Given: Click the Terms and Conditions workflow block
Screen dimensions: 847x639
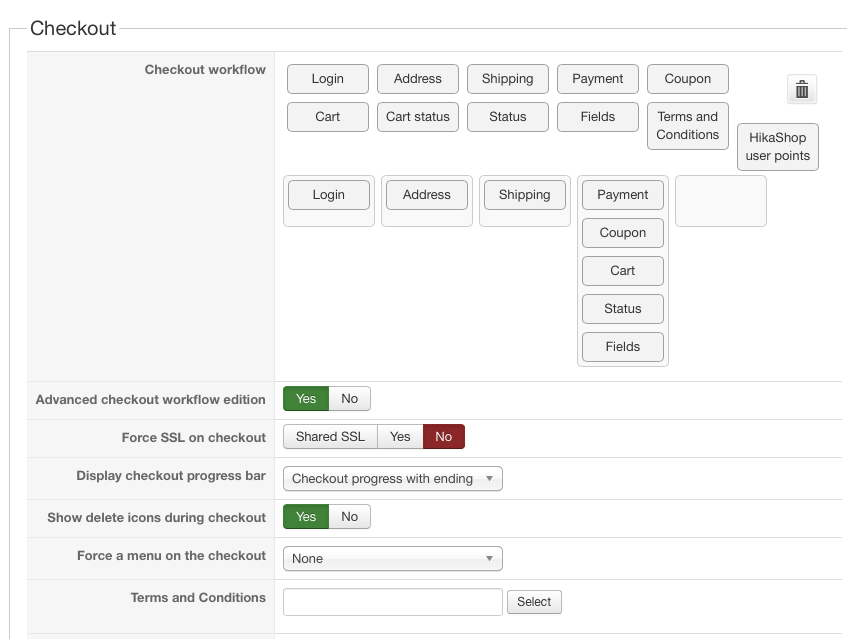Looking at the screenshot, I should click(688, 126).
